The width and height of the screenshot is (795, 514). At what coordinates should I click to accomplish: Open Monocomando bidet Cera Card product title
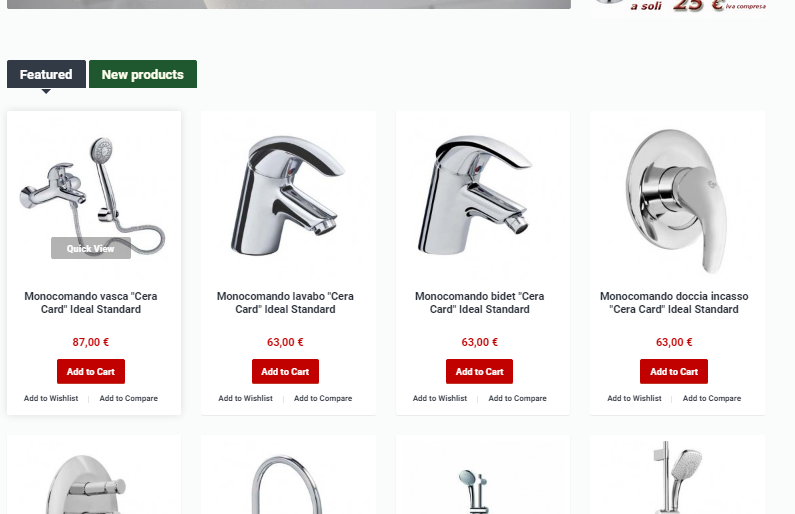point(479,303)
